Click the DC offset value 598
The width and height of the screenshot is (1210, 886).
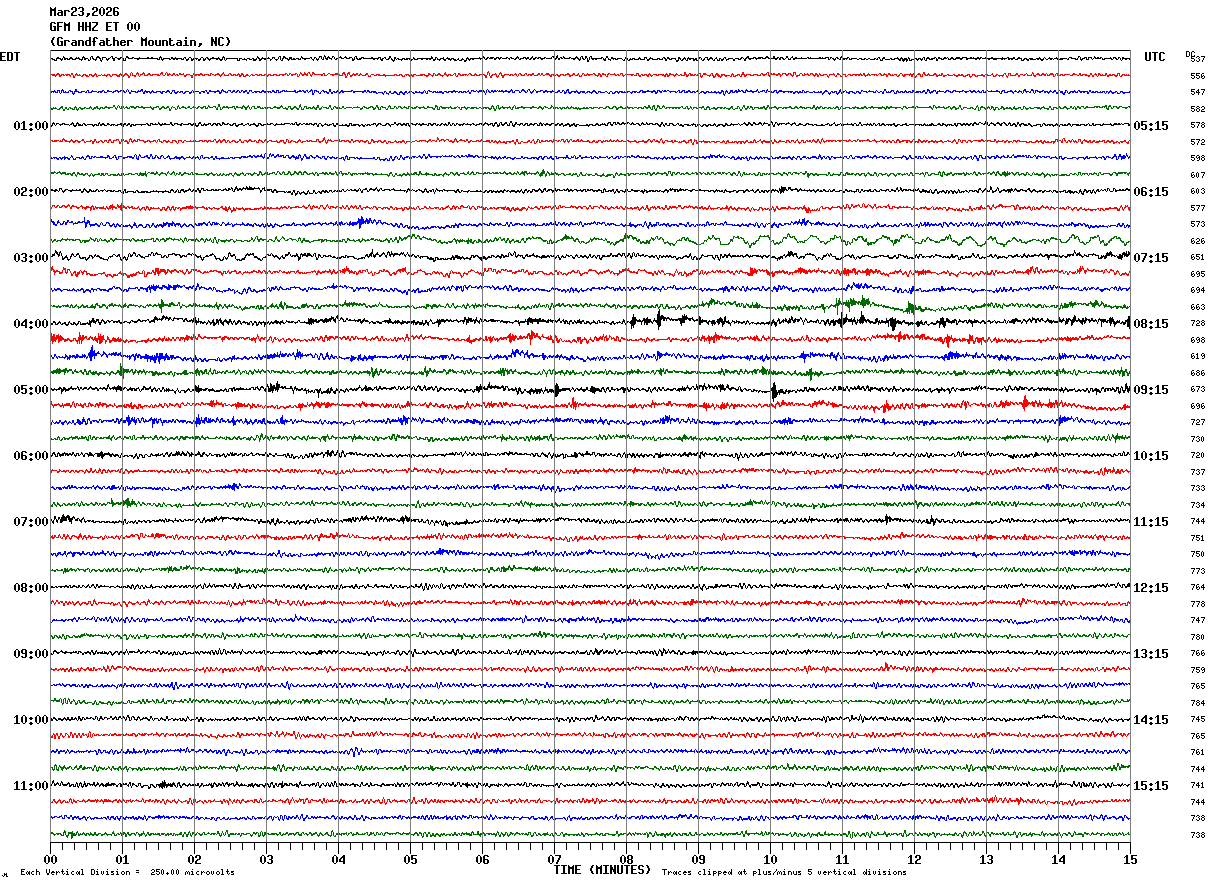(x=1197, y=158)
